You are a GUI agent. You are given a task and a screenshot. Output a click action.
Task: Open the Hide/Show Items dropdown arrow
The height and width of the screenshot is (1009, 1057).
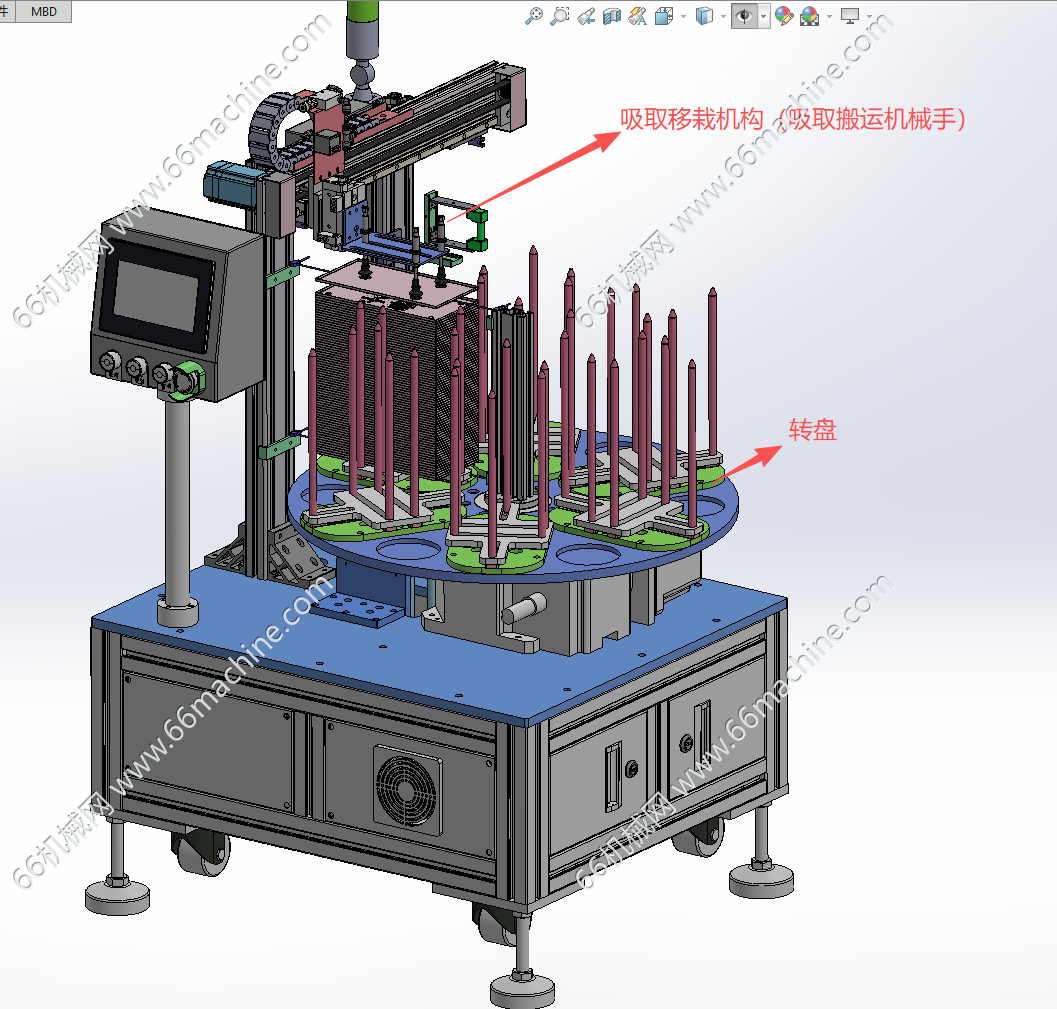764,16
